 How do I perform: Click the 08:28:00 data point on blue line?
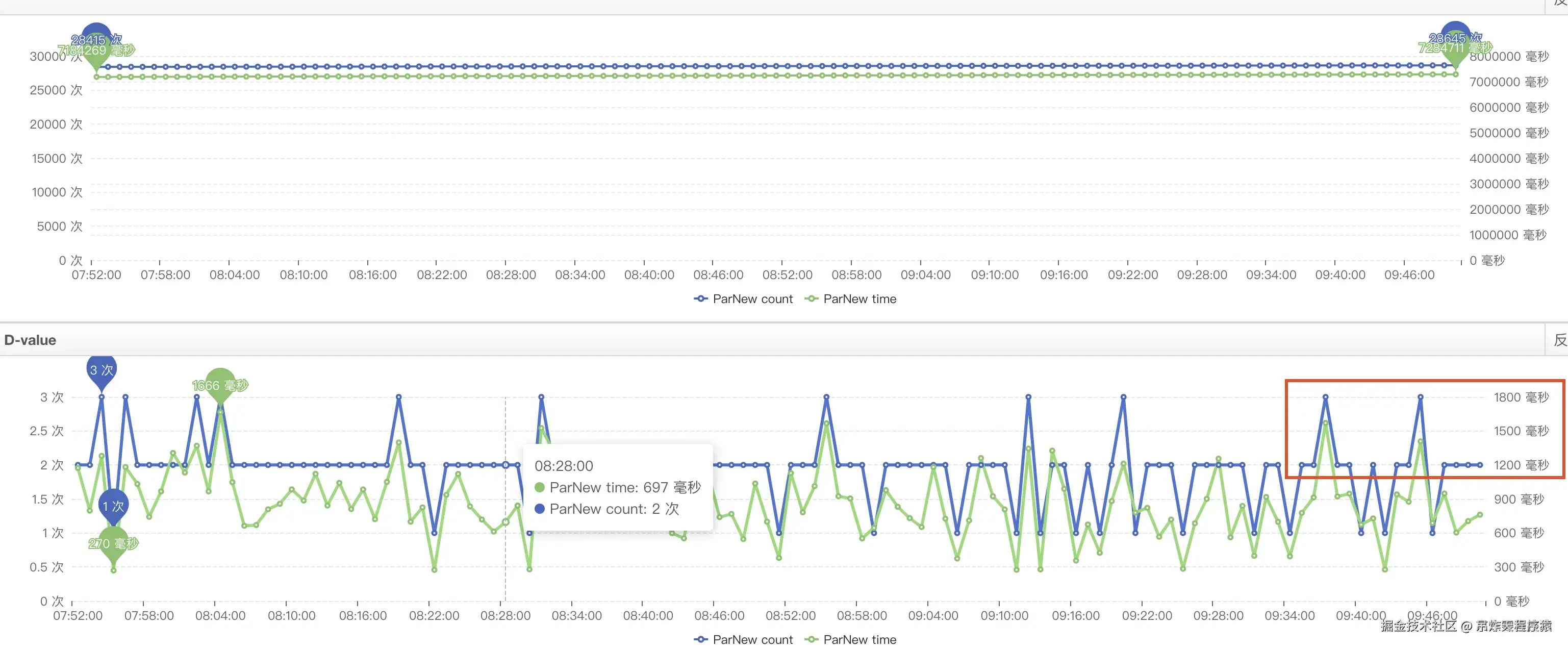pyautogui.click(x=505, y=464)
